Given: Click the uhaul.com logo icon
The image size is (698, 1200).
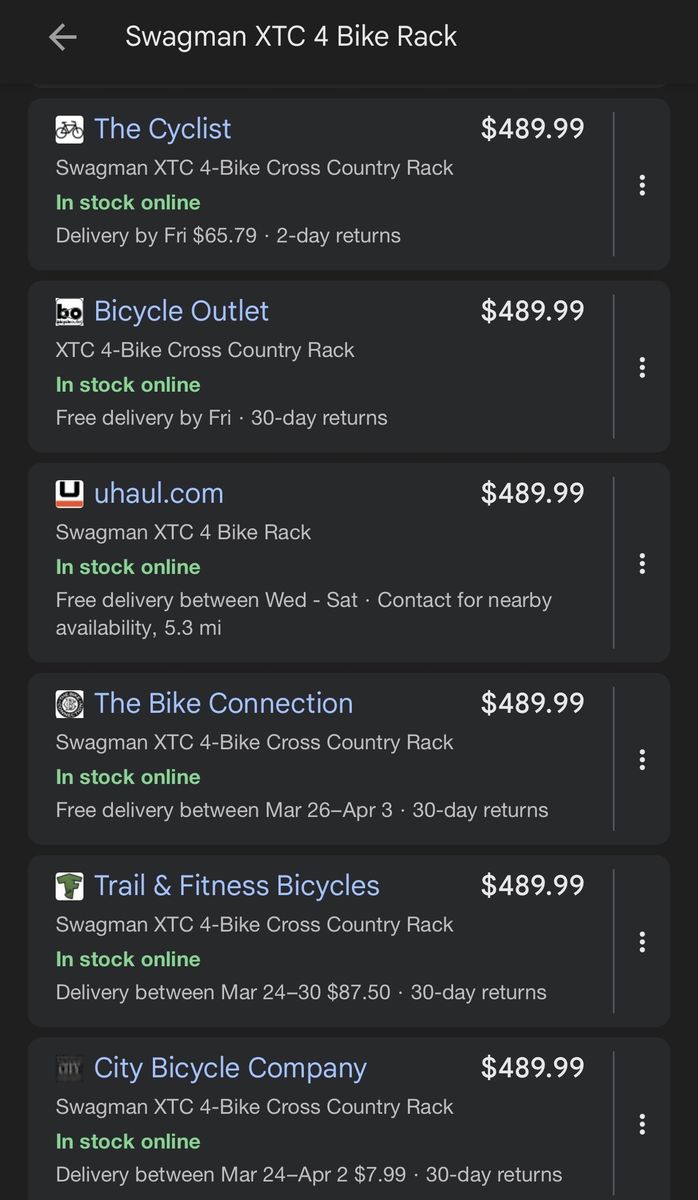Looking at the screenshot, I should pos(69,494).
